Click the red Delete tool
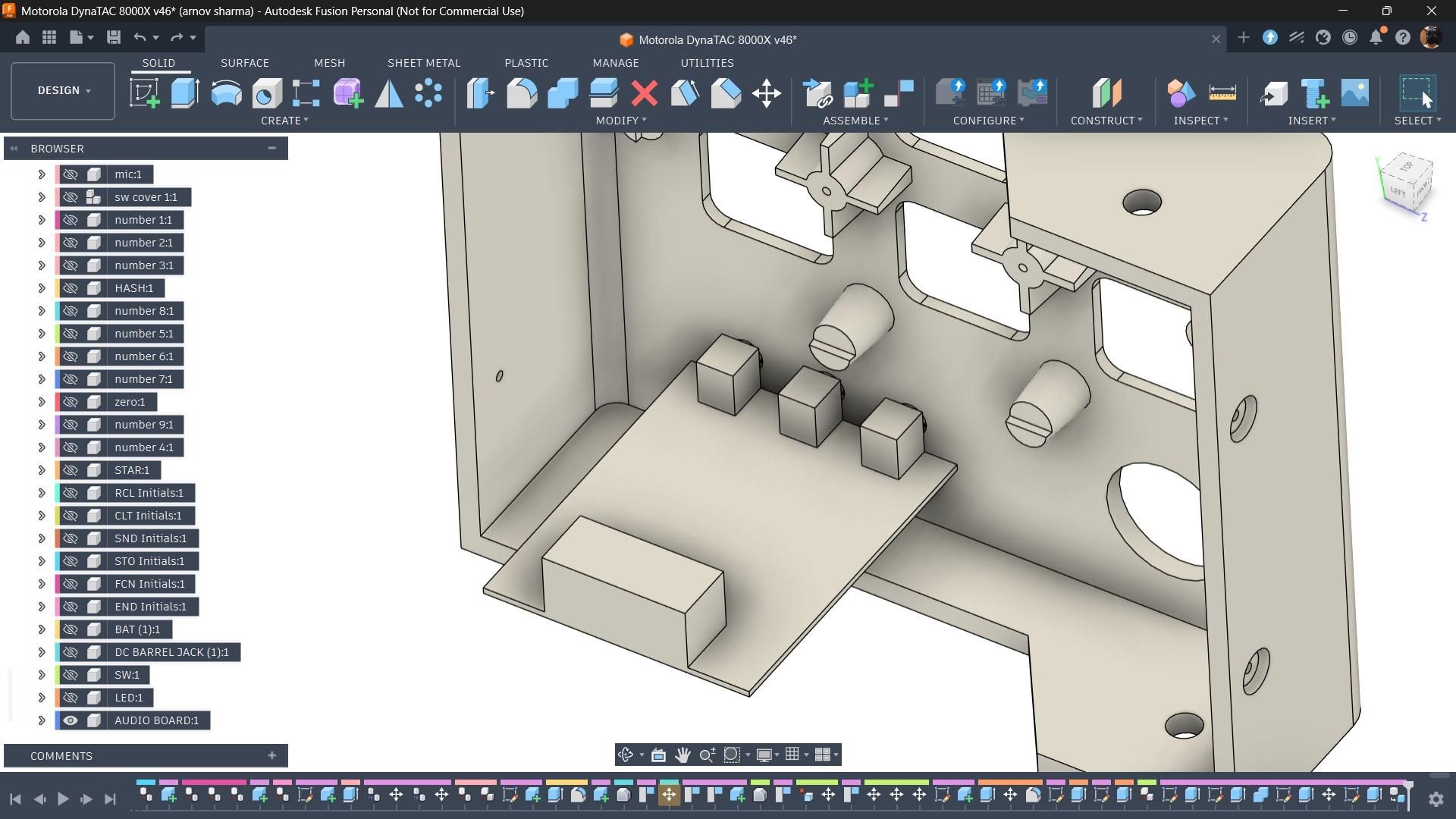The width and height of the screenshot is (1456, 819). (x=645, y=93)
